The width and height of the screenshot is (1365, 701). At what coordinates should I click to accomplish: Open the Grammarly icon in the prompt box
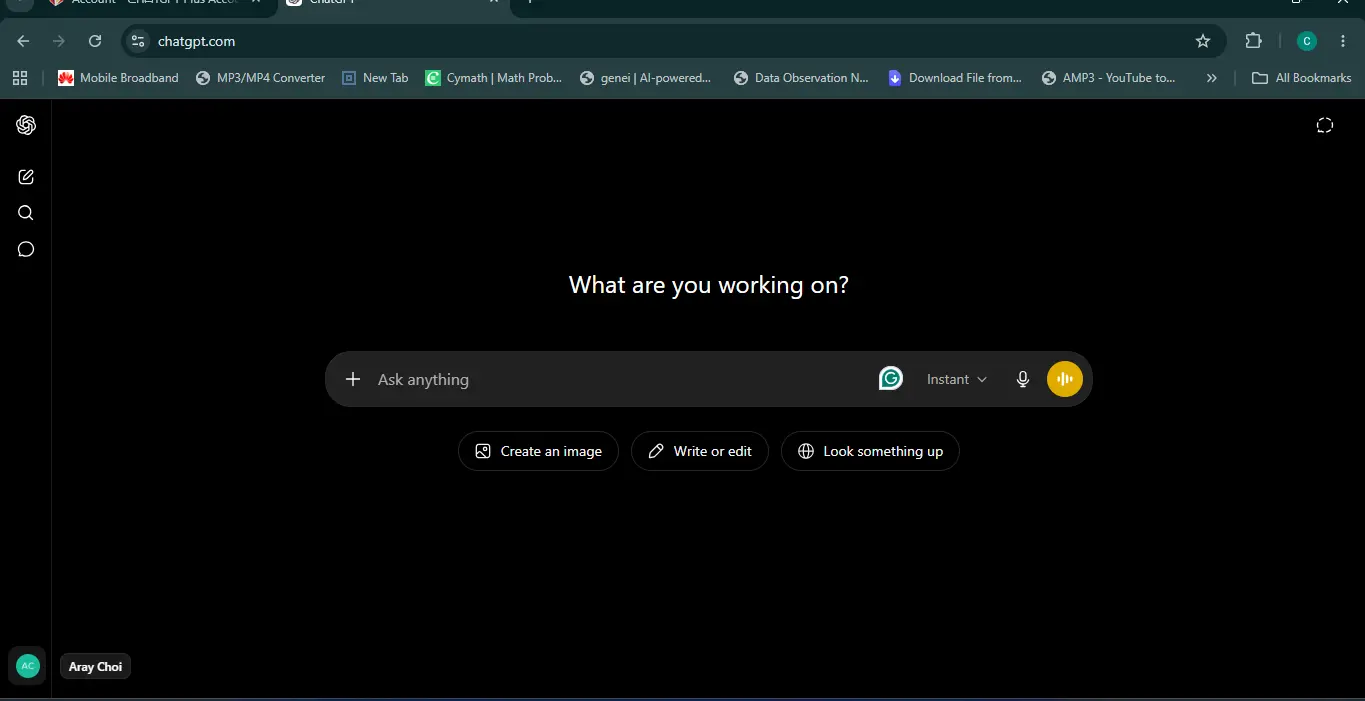(891, 378)
